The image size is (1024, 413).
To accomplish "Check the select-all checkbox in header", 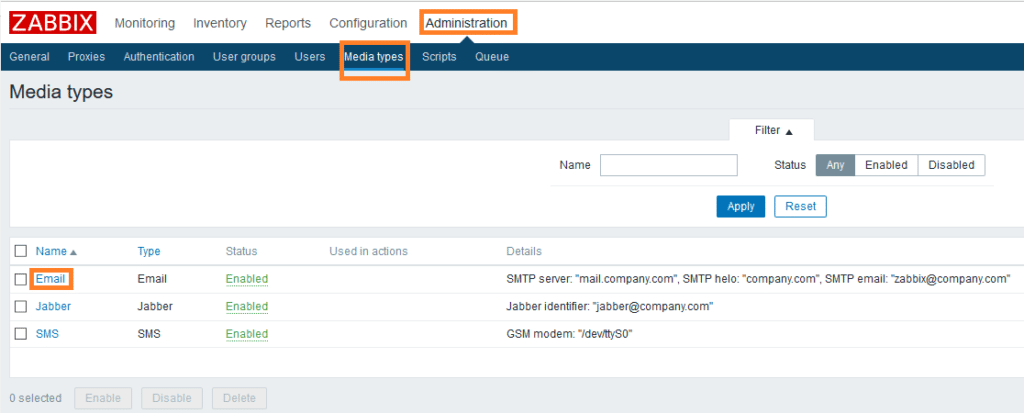I will point(21,252).
